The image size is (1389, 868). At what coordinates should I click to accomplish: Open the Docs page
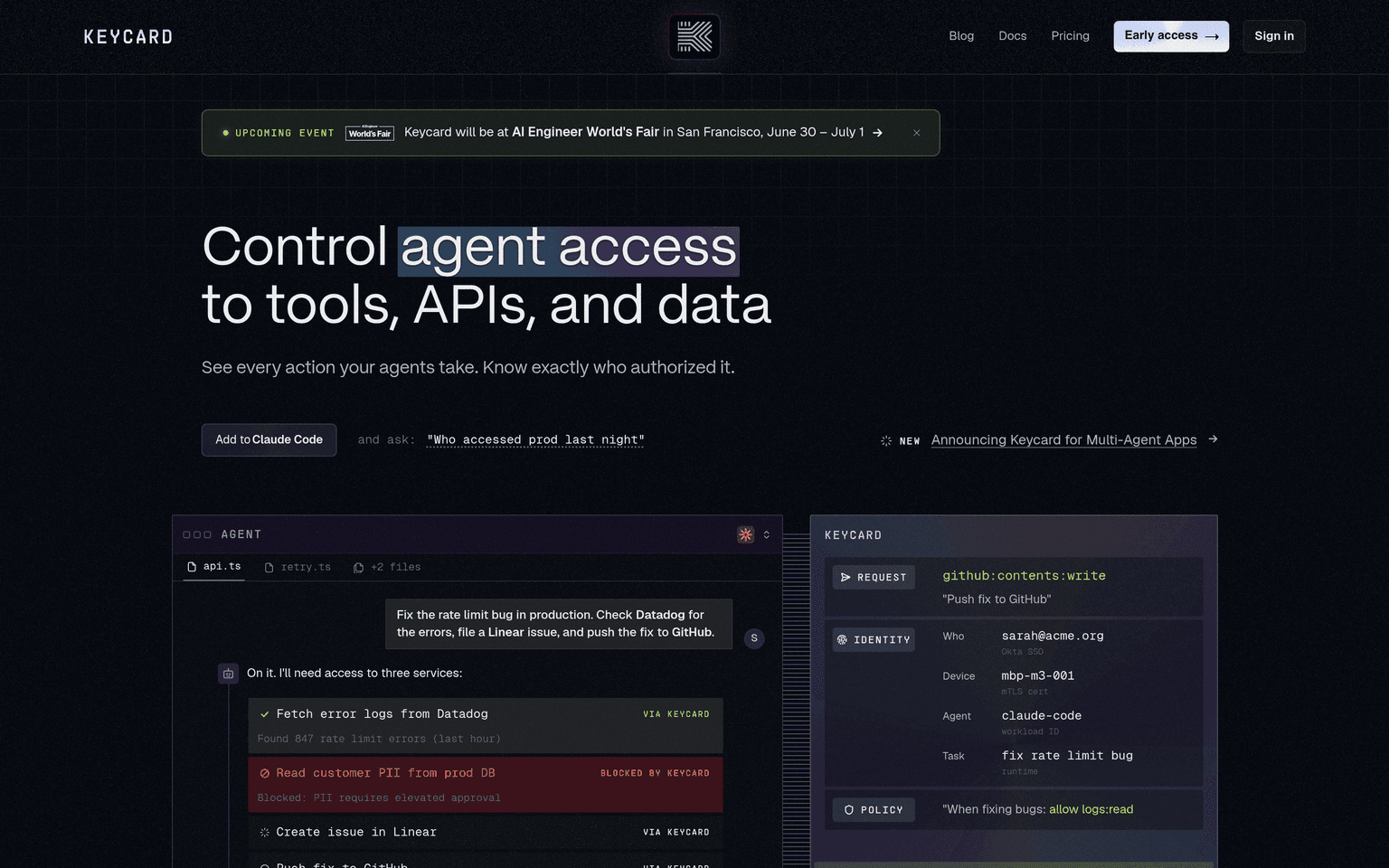click(1012, 36)
